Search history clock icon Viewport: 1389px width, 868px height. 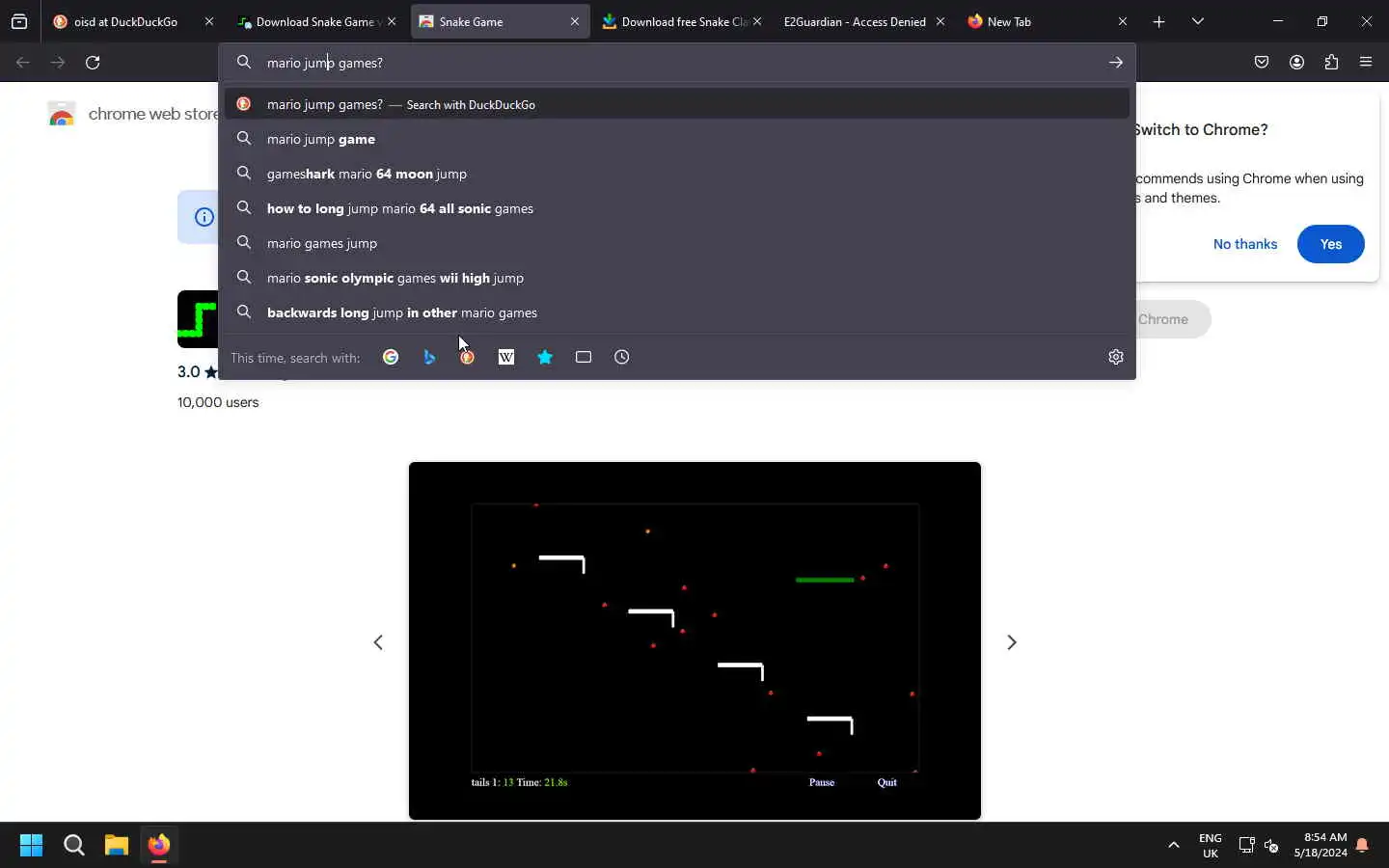622,357
